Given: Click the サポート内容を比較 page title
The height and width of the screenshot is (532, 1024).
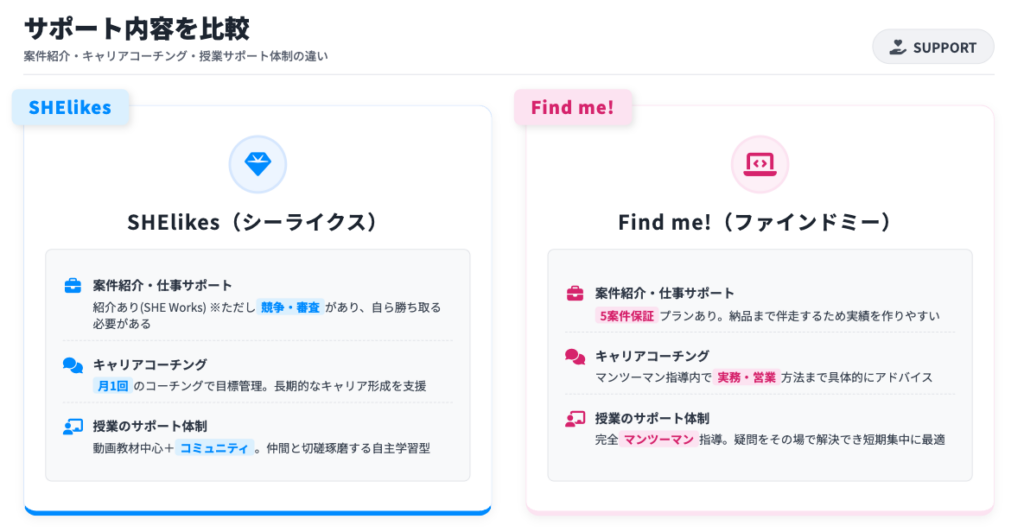Looking at the screenshot, I should [x=137, y=28].
